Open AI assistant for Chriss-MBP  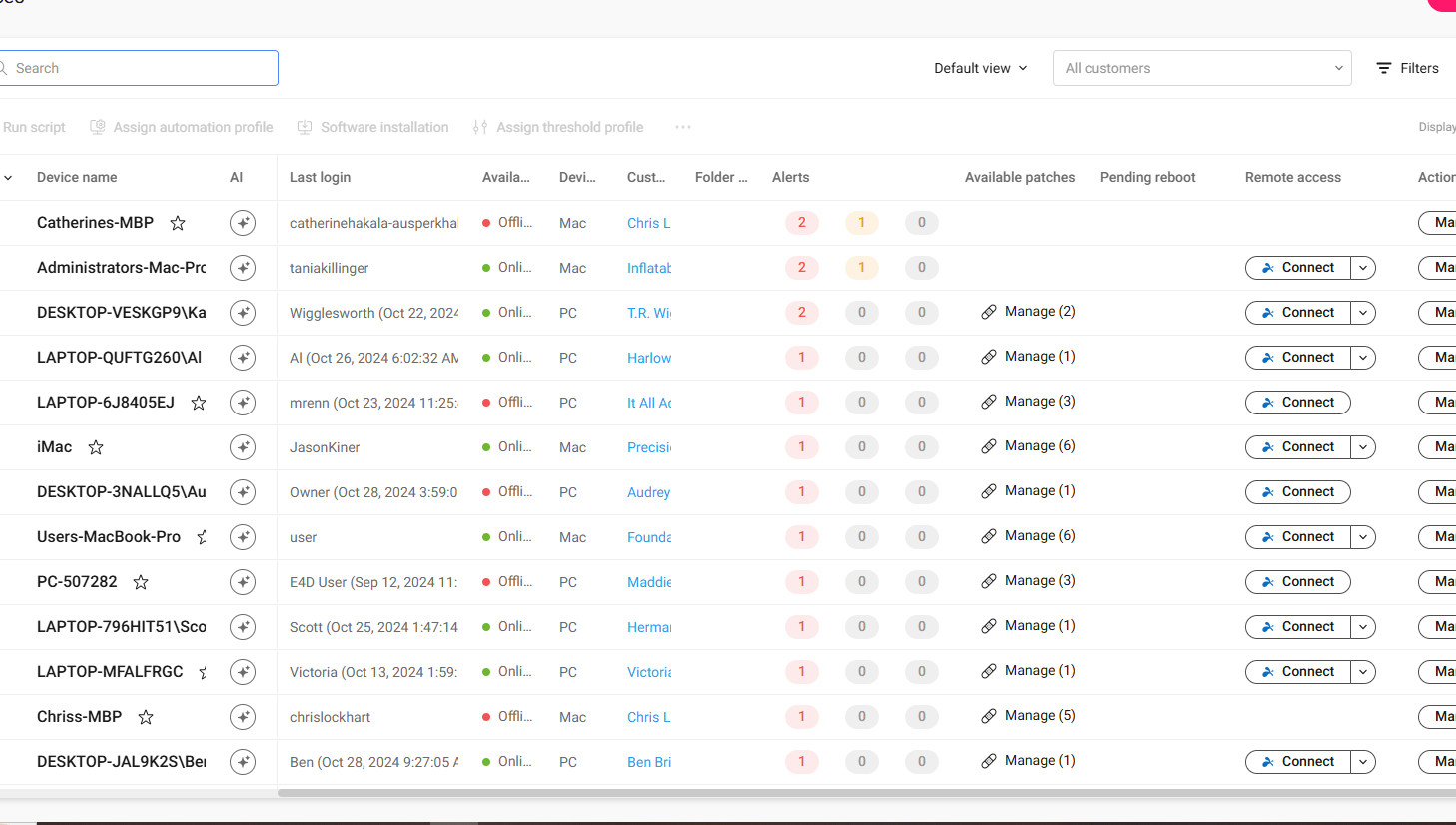click(243, 717)
